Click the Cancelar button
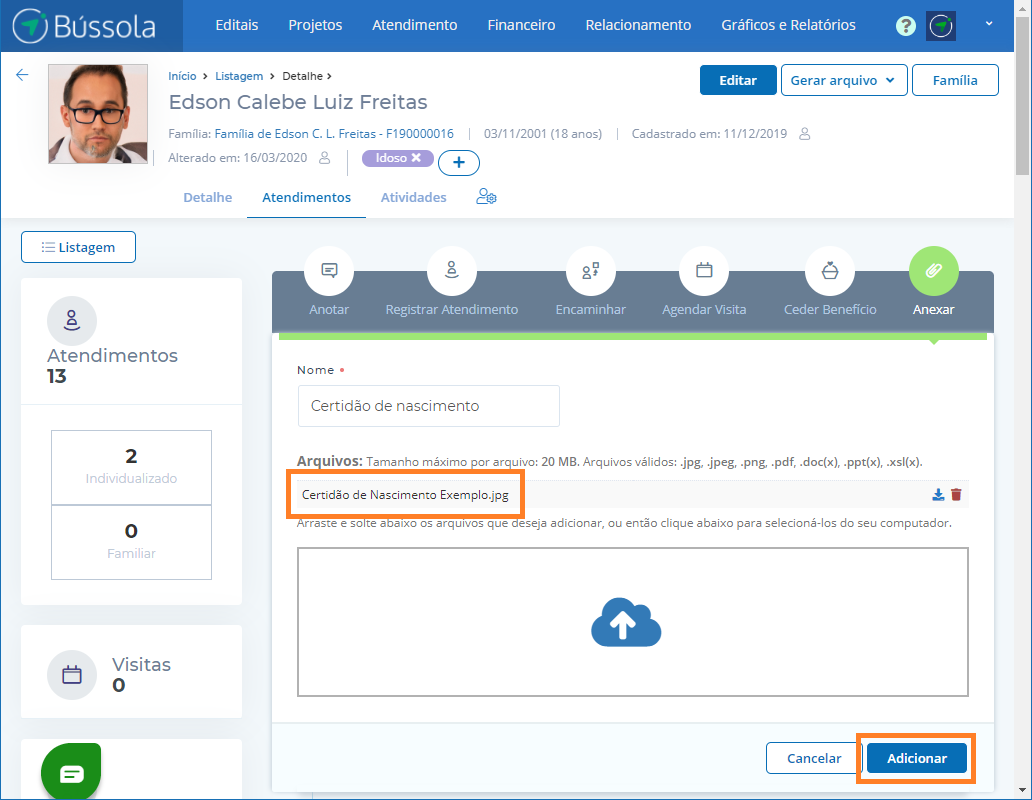The image size is (1032, 800). (814, 758)
